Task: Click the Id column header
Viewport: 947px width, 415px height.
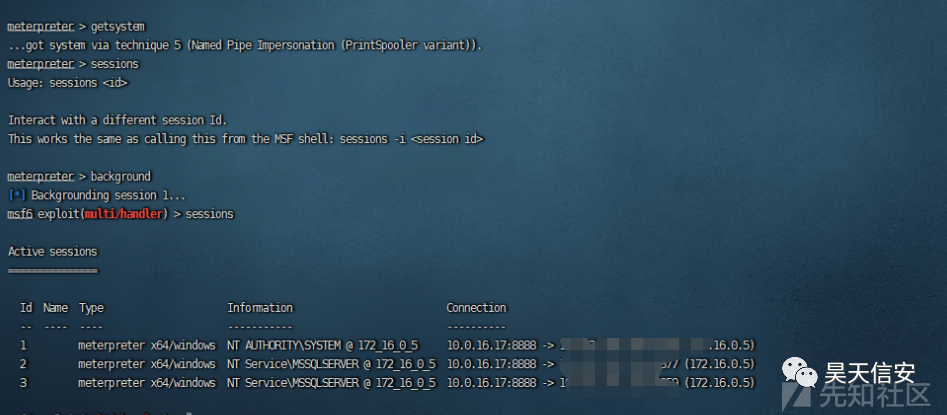Action: tap(26, 307)
